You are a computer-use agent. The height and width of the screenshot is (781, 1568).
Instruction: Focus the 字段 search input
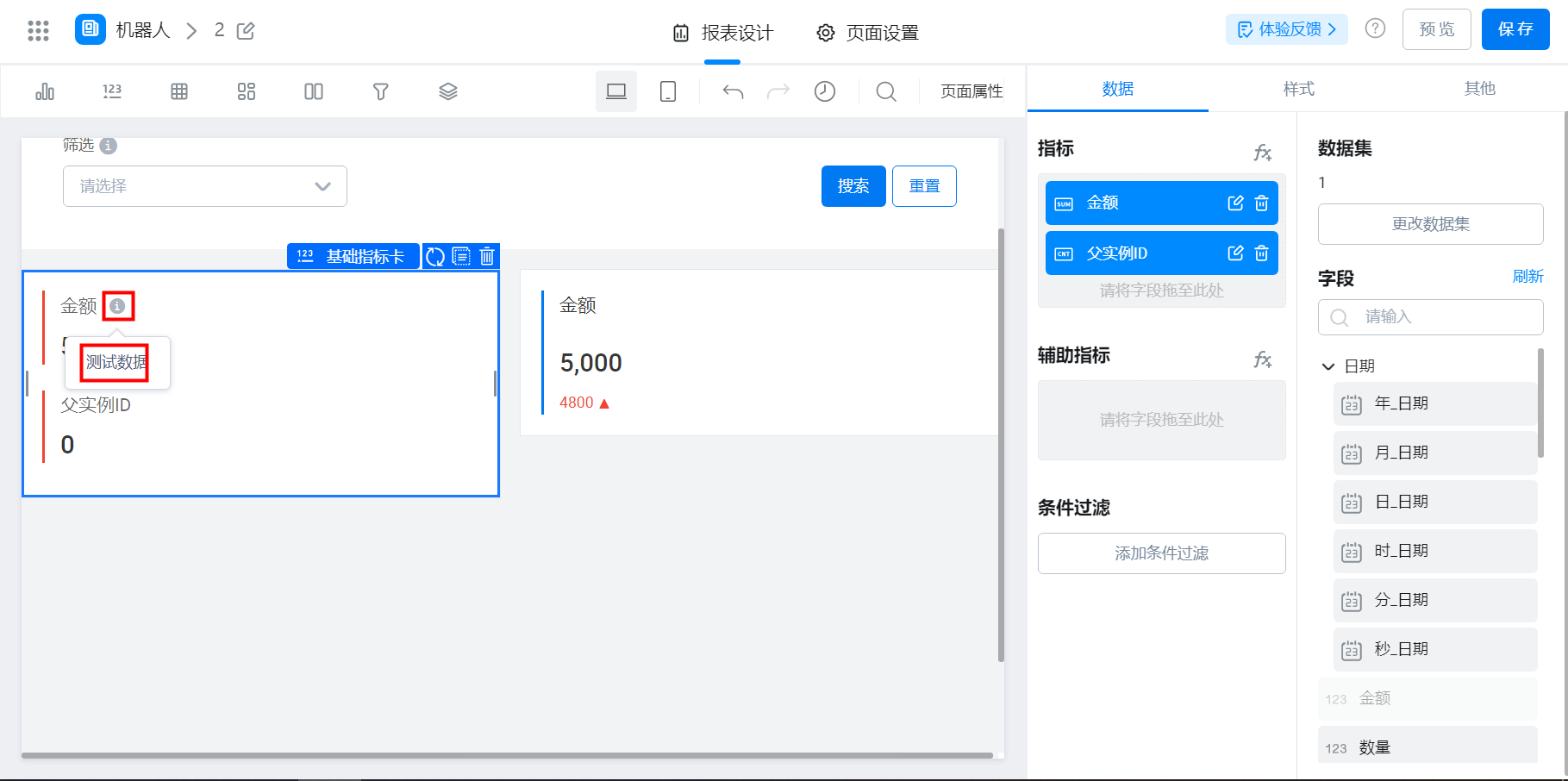click(1430, 317)
